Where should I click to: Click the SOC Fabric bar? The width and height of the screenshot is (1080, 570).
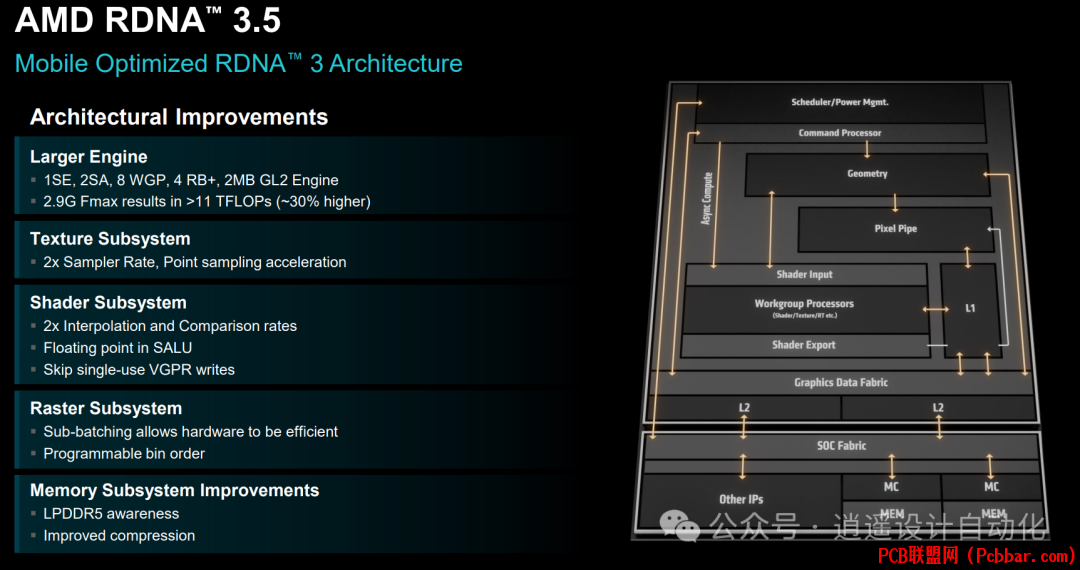coord(841,445)
